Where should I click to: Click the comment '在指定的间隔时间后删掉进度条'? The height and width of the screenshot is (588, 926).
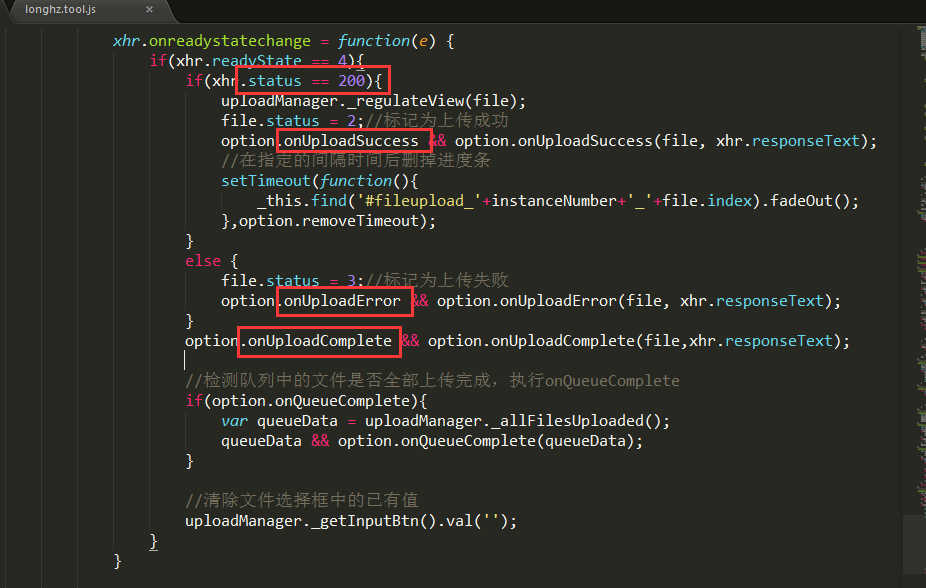[x=356, y=161]
